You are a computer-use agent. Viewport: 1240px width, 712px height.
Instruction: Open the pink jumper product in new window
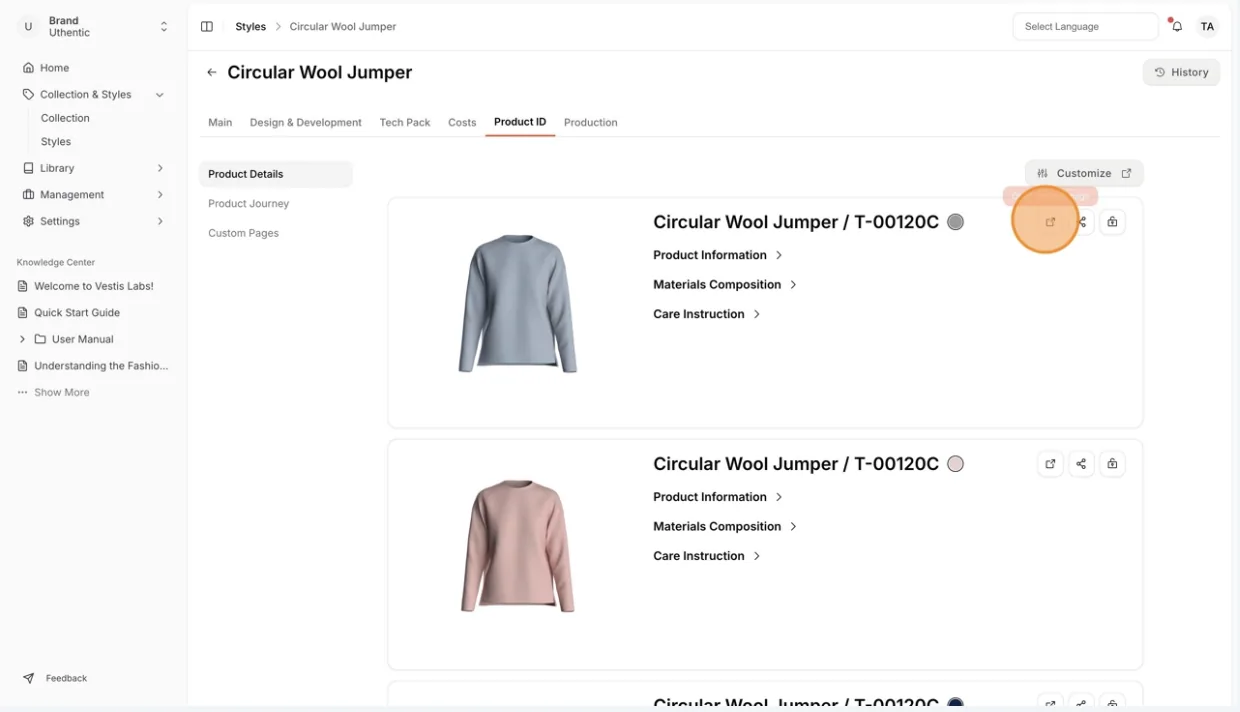click(1050, 464)
